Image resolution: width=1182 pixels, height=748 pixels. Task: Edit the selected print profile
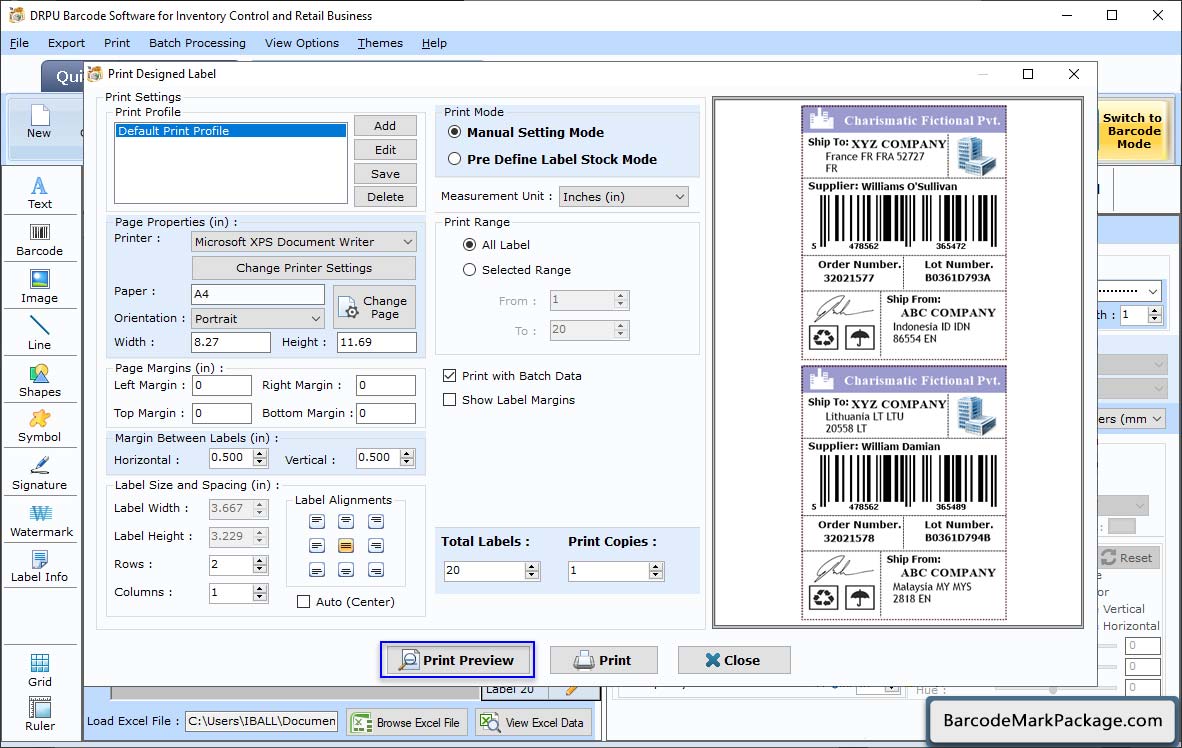coord(385,150)
